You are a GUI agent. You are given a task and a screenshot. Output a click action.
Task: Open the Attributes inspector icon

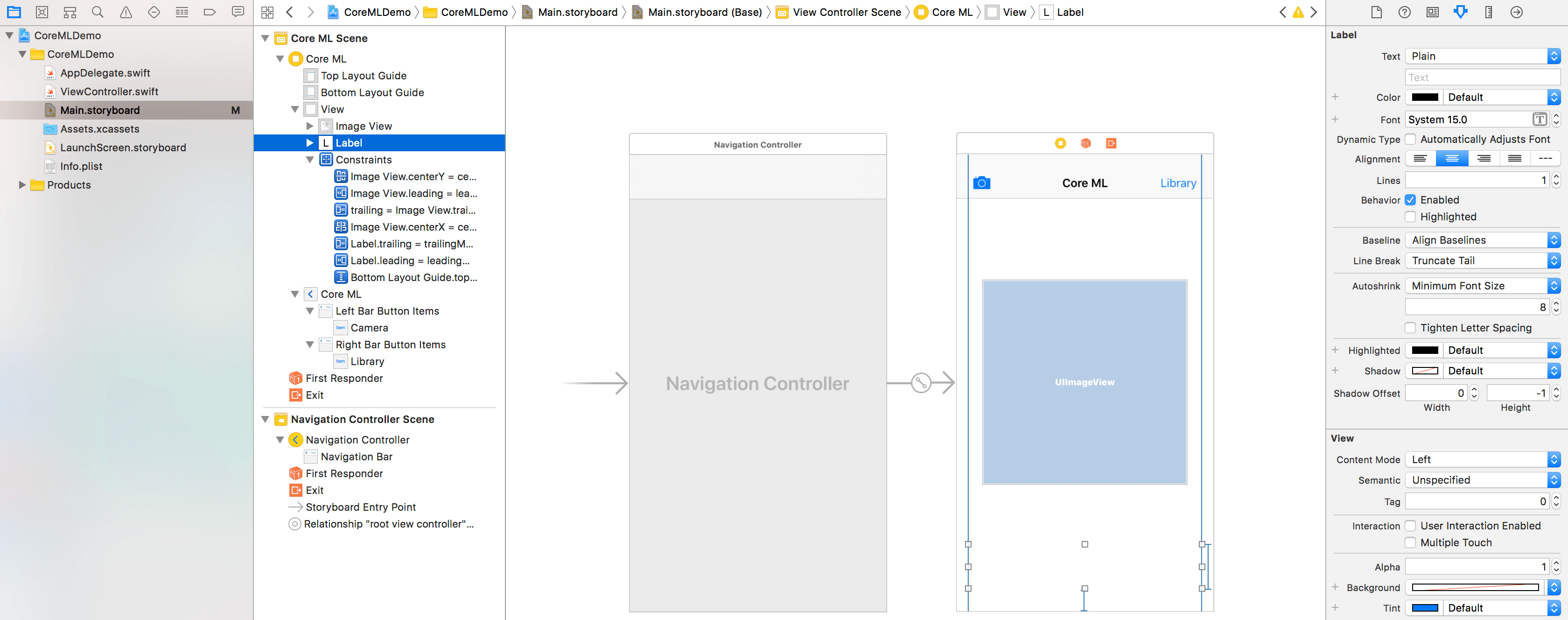(1460, 12)
